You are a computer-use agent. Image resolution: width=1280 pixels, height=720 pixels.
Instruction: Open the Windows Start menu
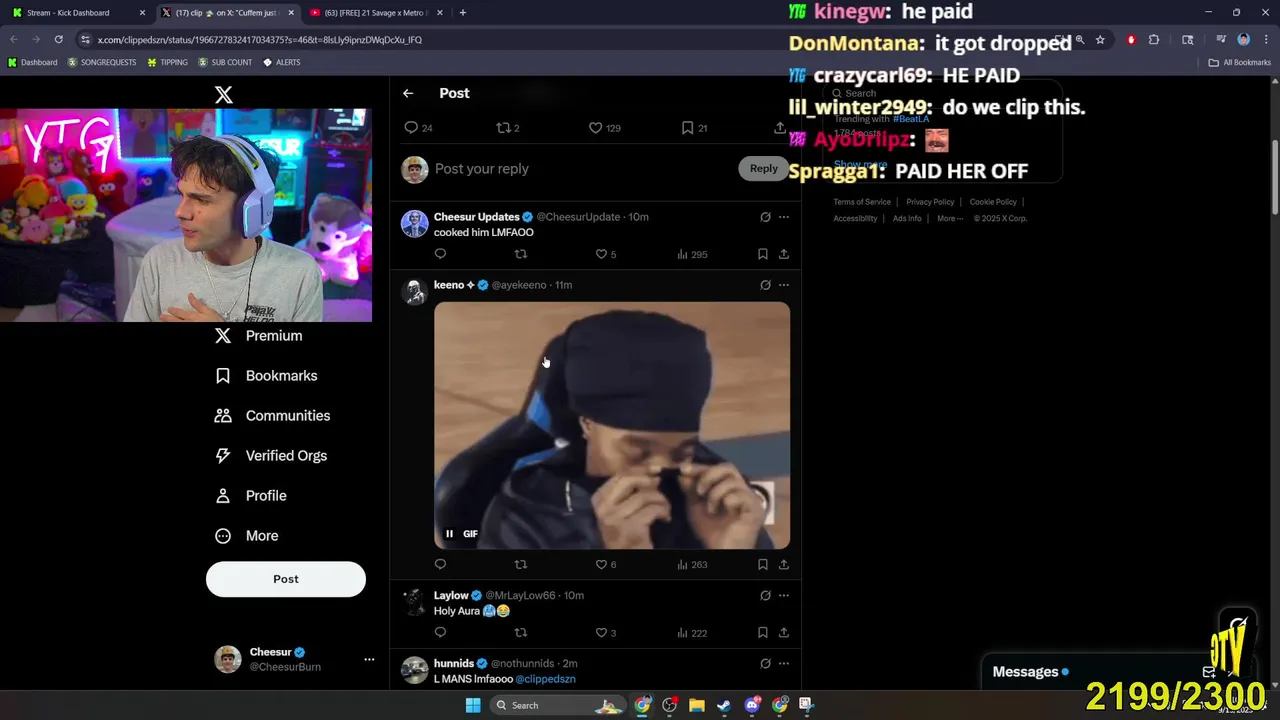click(x=473, y=705)
